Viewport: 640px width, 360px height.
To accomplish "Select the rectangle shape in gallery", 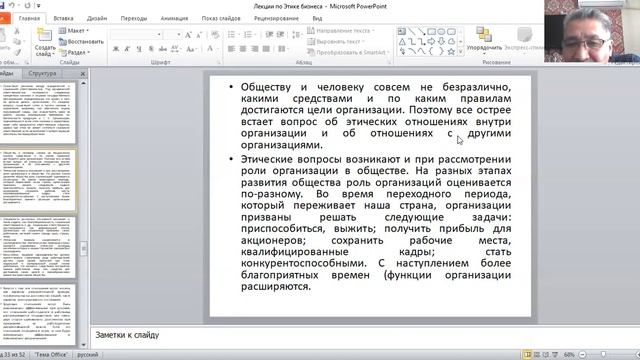I will point(431,31).
